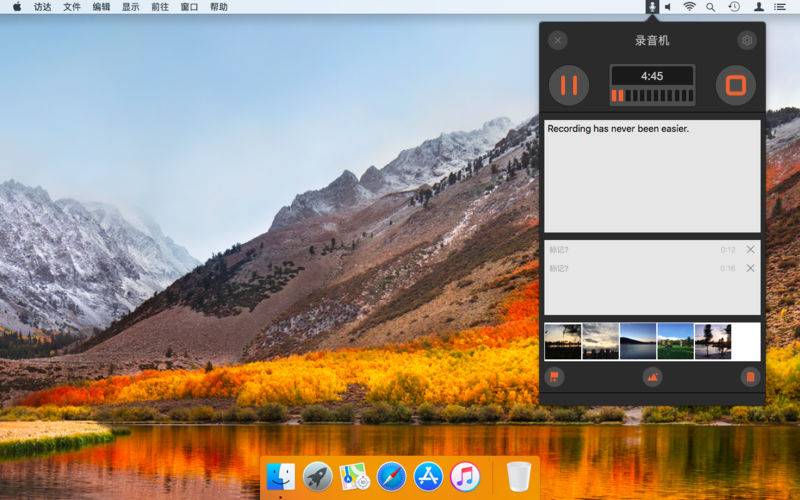Open the fourth green field thumbnail
800x500 pixels.
[676, 341]
